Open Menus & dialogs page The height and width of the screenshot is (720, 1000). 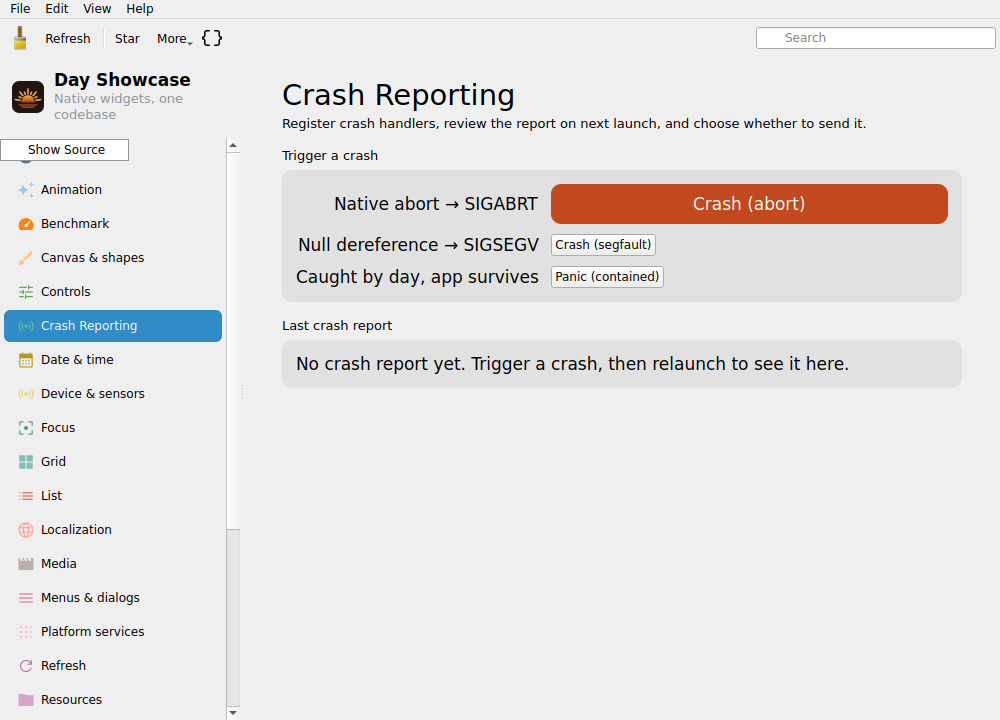tap(113, 598)
